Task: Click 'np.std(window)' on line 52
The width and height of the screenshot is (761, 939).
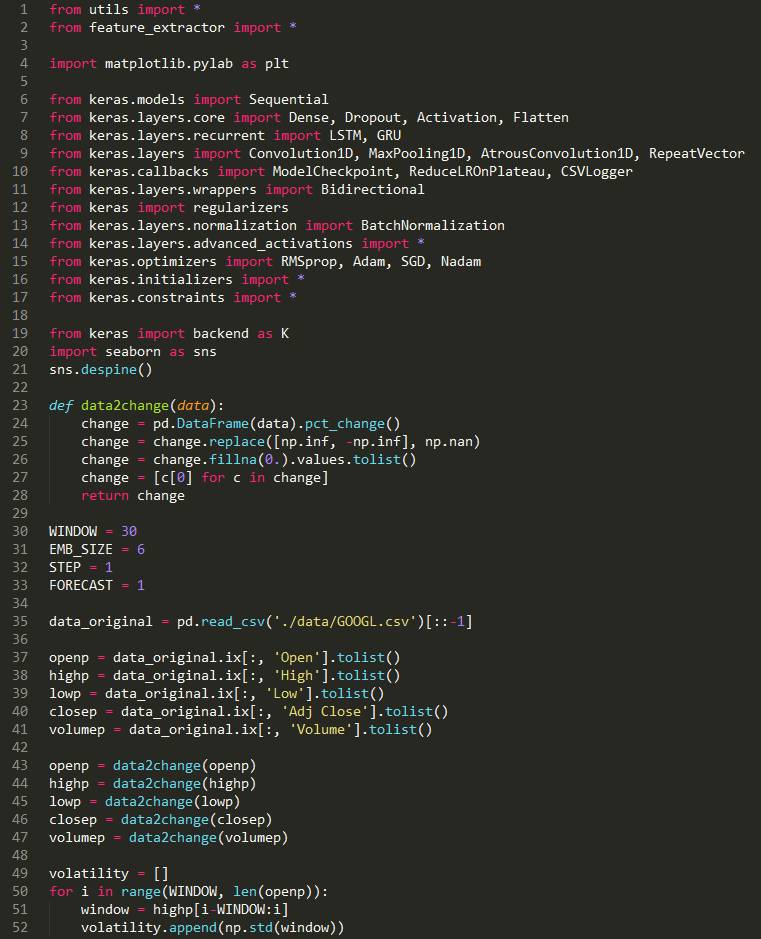Action: [x=280, y=927]
